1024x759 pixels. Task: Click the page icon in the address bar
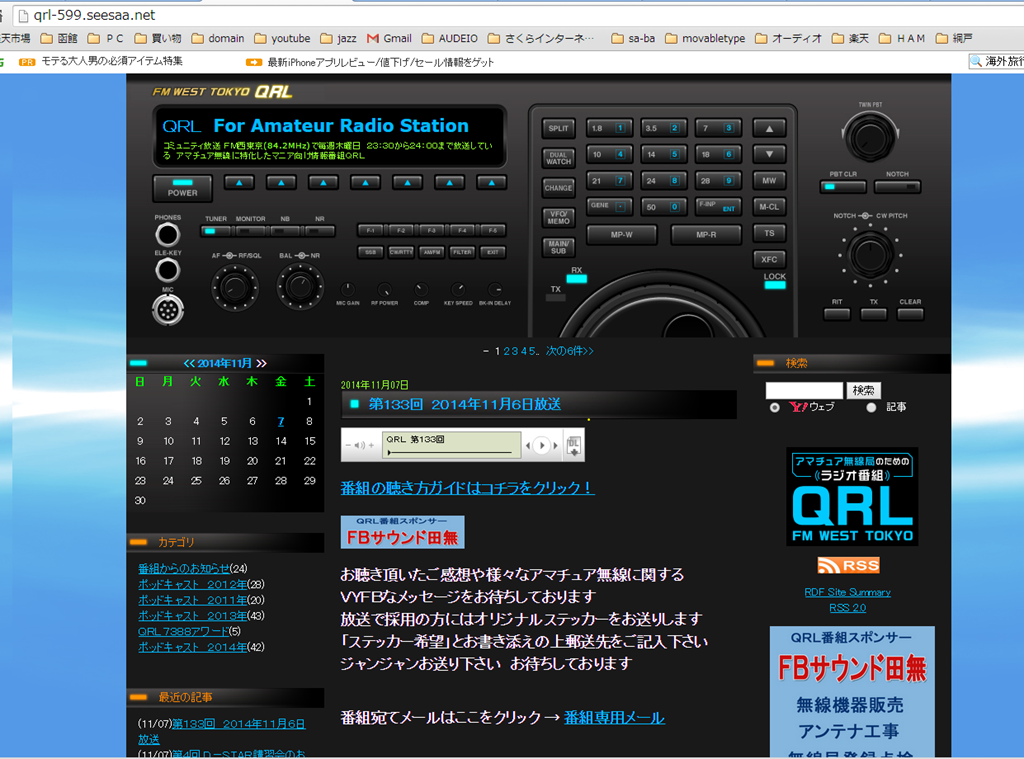coord(23,15)
